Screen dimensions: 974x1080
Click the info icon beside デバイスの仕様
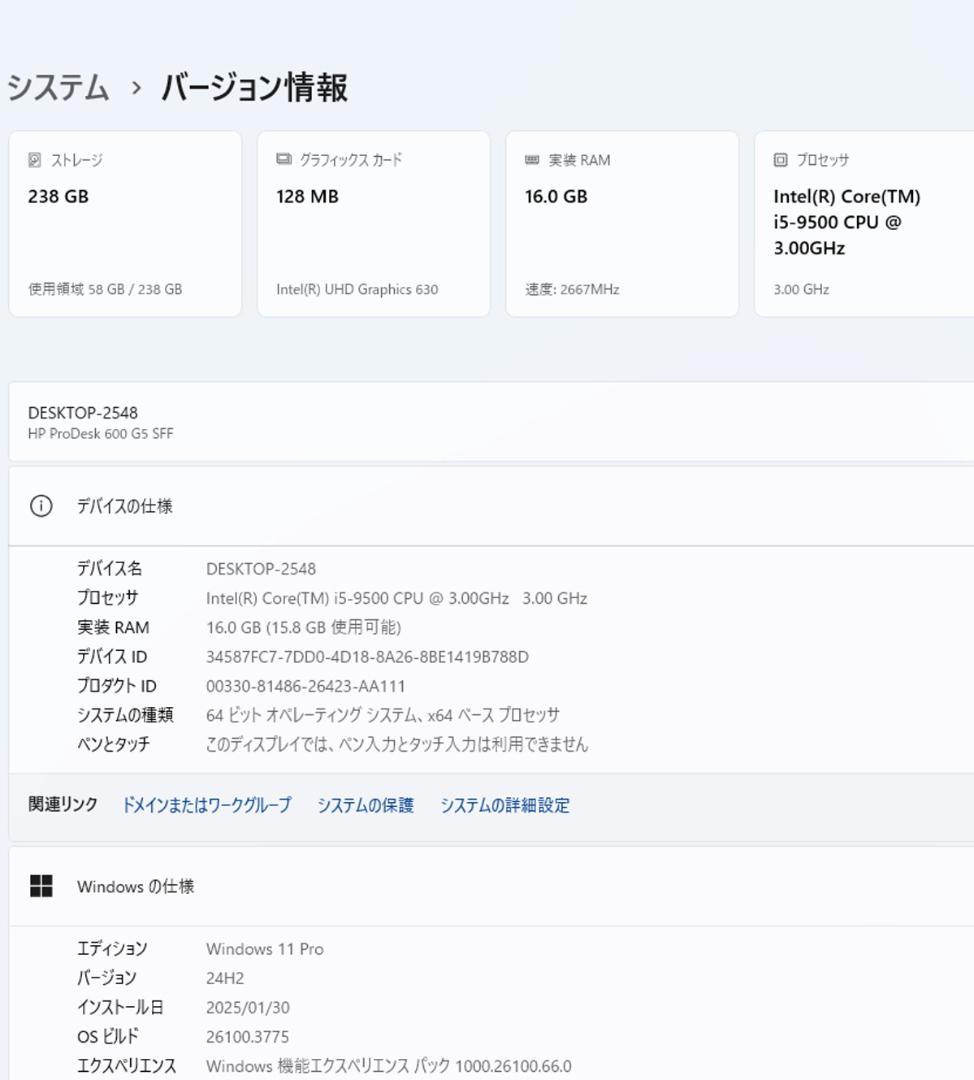pyautogui.click(x=40, y=505)
